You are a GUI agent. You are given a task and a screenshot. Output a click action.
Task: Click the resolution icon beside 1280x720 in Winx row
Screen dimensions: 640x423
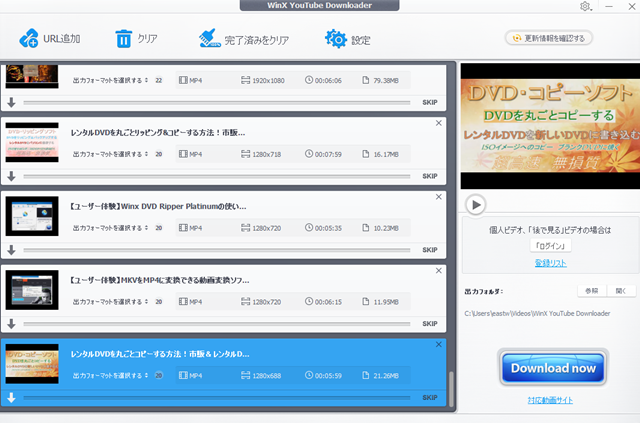pos(245,228)
